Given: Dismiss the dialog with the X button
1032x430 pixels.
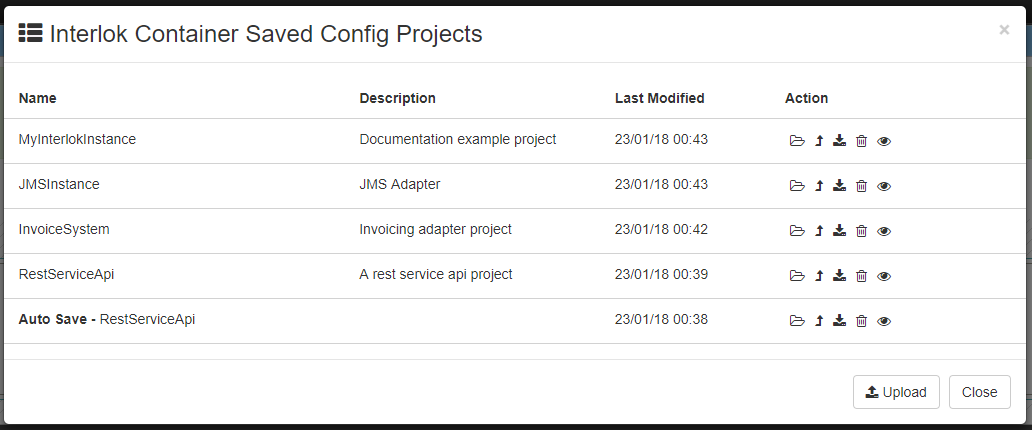Looking at the screenshot, I should tap(1004, 30).
